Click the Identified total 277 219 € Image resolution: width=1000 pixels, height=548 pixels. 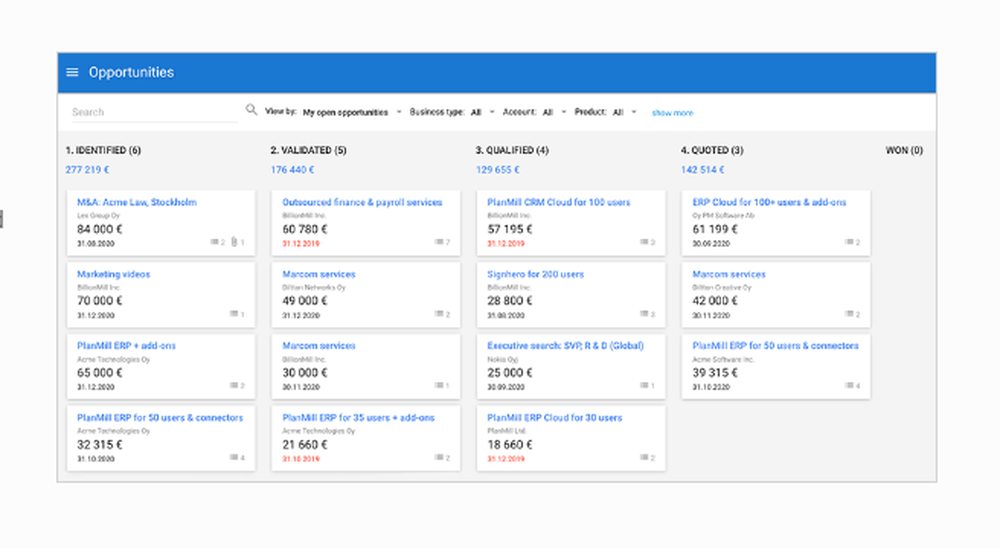pyautogui.click(x=88, y=170)
